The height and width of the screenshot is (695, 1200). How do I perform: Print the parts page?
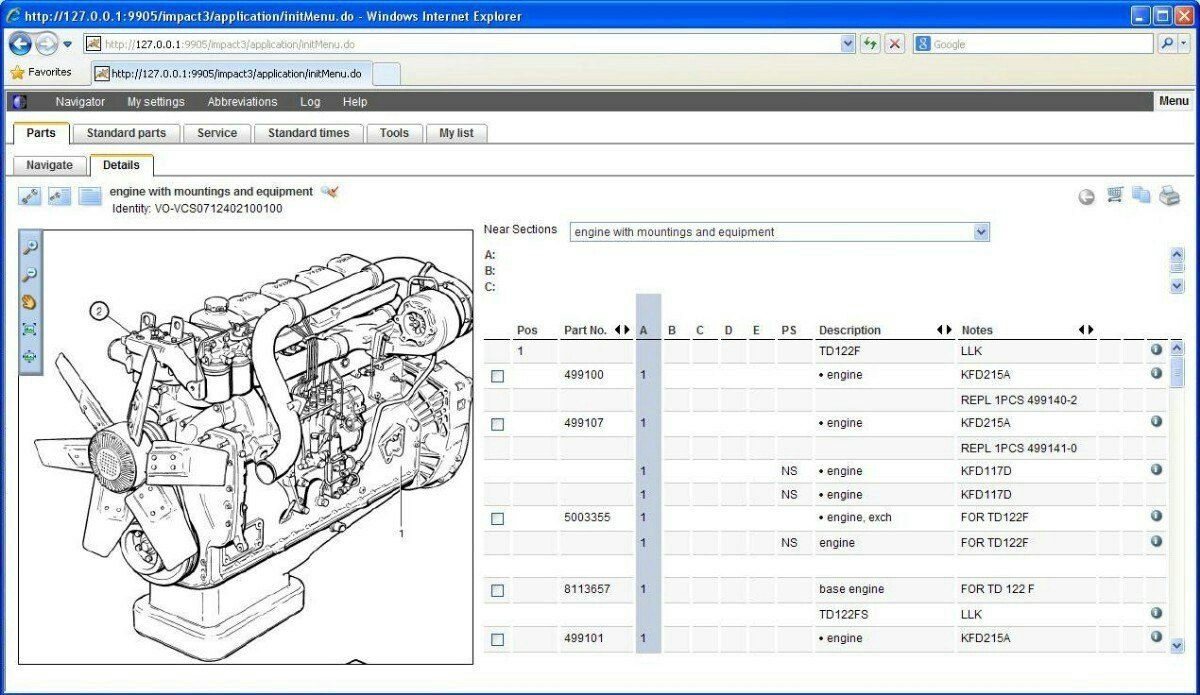[1169, 196]
